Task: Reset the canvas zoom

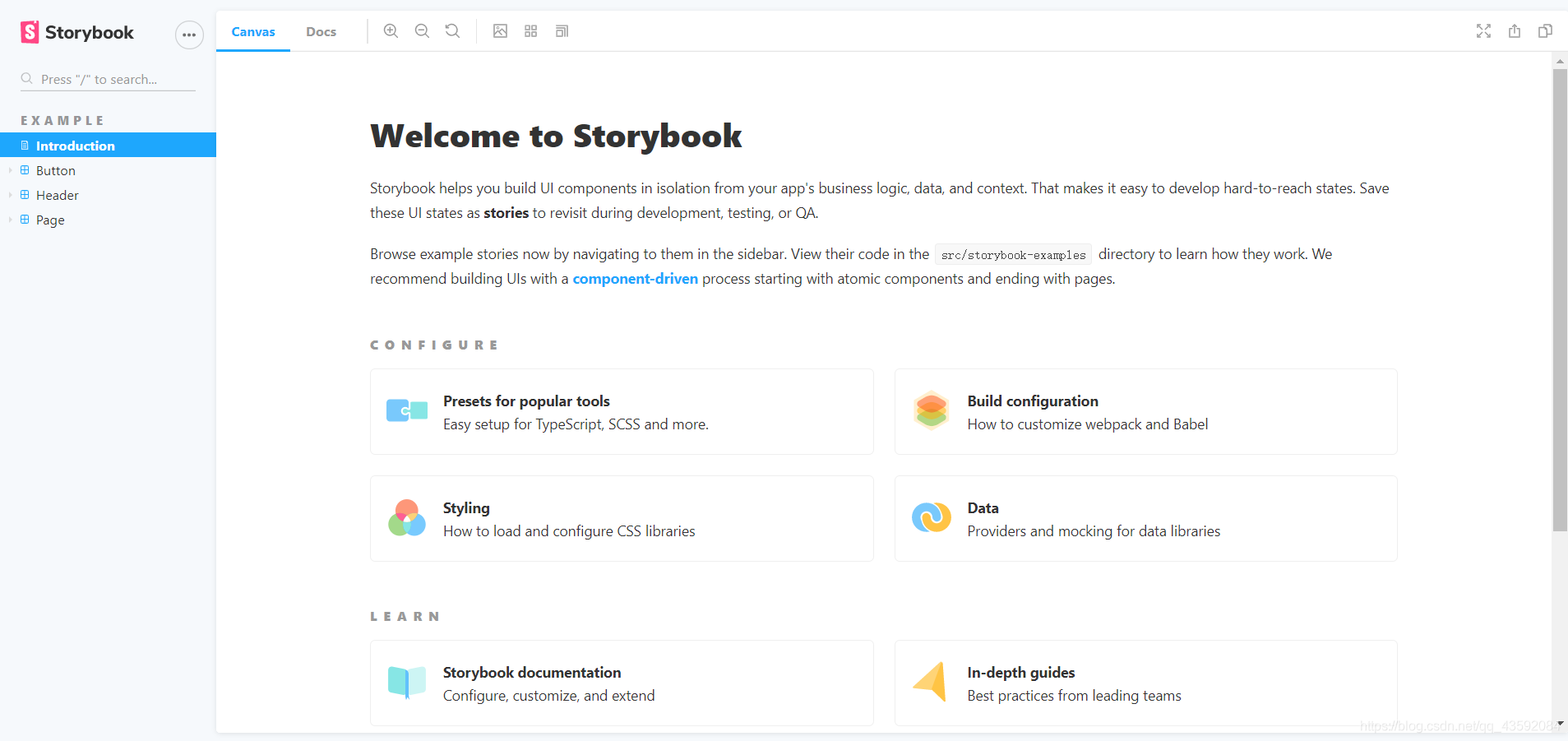Action: coord(452,31)
